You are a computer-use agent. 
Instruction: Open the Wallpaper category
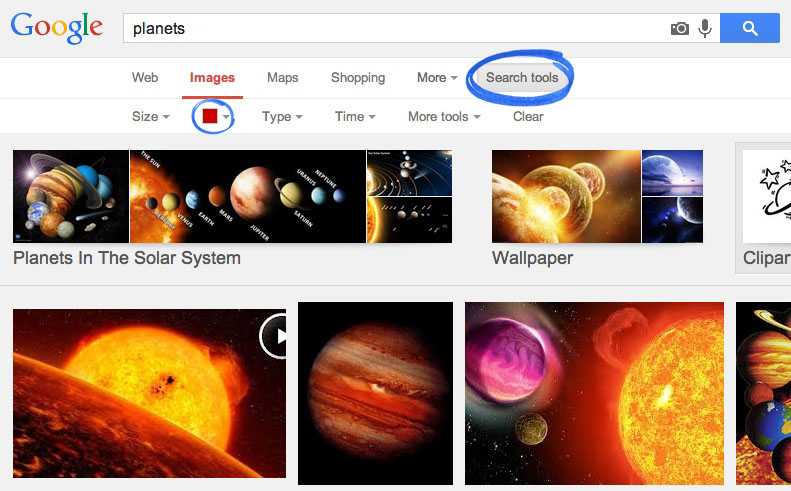(532, 258)
